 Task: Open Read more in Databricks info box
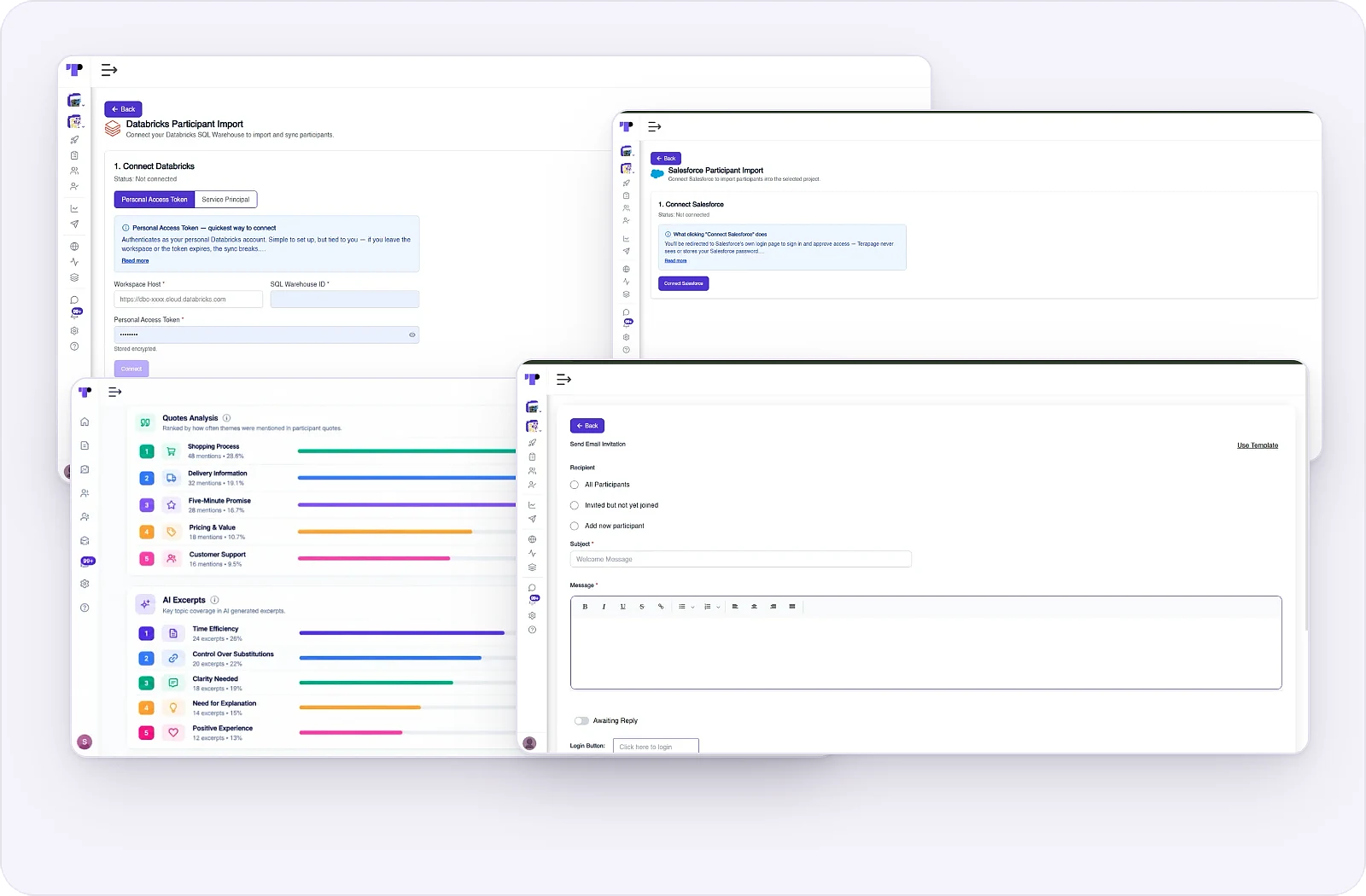(x=135, y=261)
